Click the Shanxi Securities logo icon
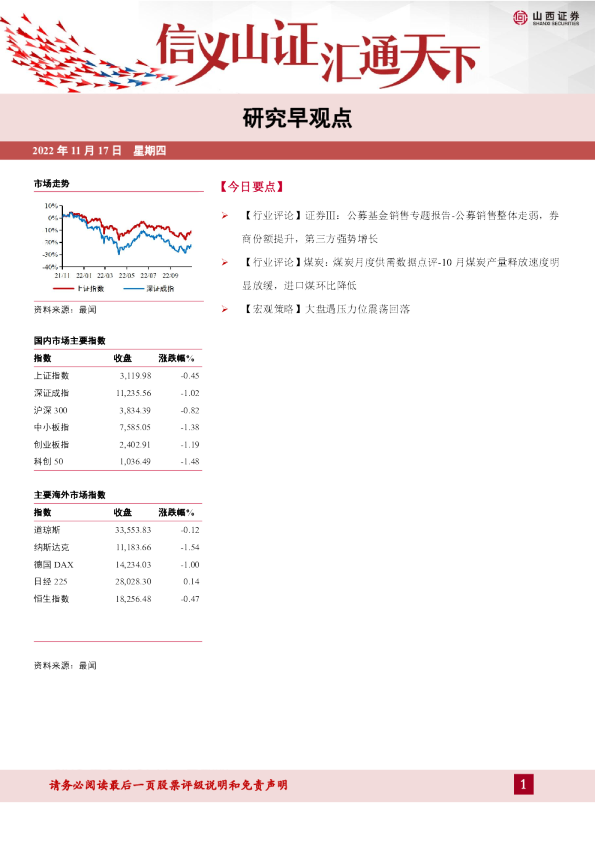This screenshot has height=842, width=595. pyautogui.click(x=520, y=18)
